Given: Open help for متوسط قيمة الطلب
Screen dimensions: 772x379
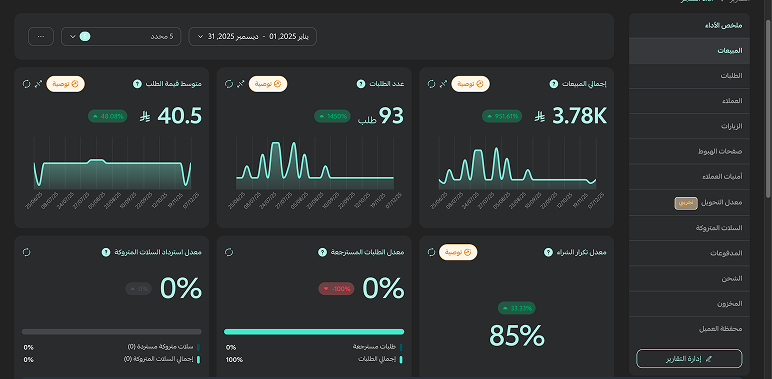Looking at the screenshot, I should (x=137, y=84).
